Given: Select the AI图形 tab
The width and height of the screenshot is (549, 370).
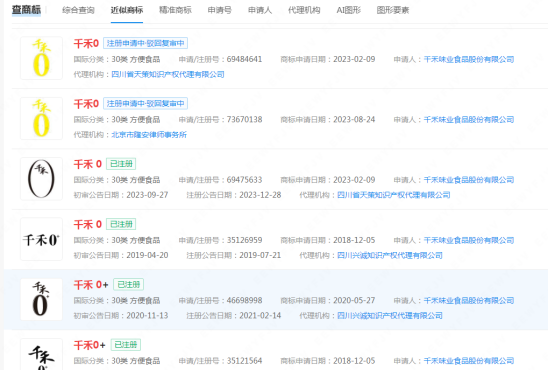Looking at the screenshot, I should [x=348, y=10].
